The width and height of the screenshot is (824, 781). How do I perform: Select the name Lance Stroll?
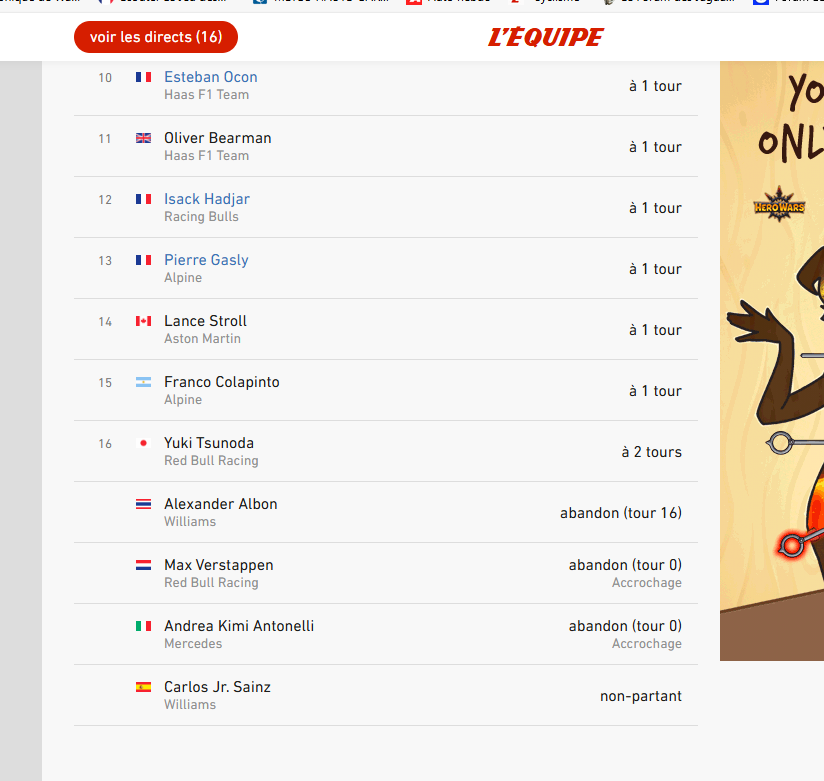[205, 321]
